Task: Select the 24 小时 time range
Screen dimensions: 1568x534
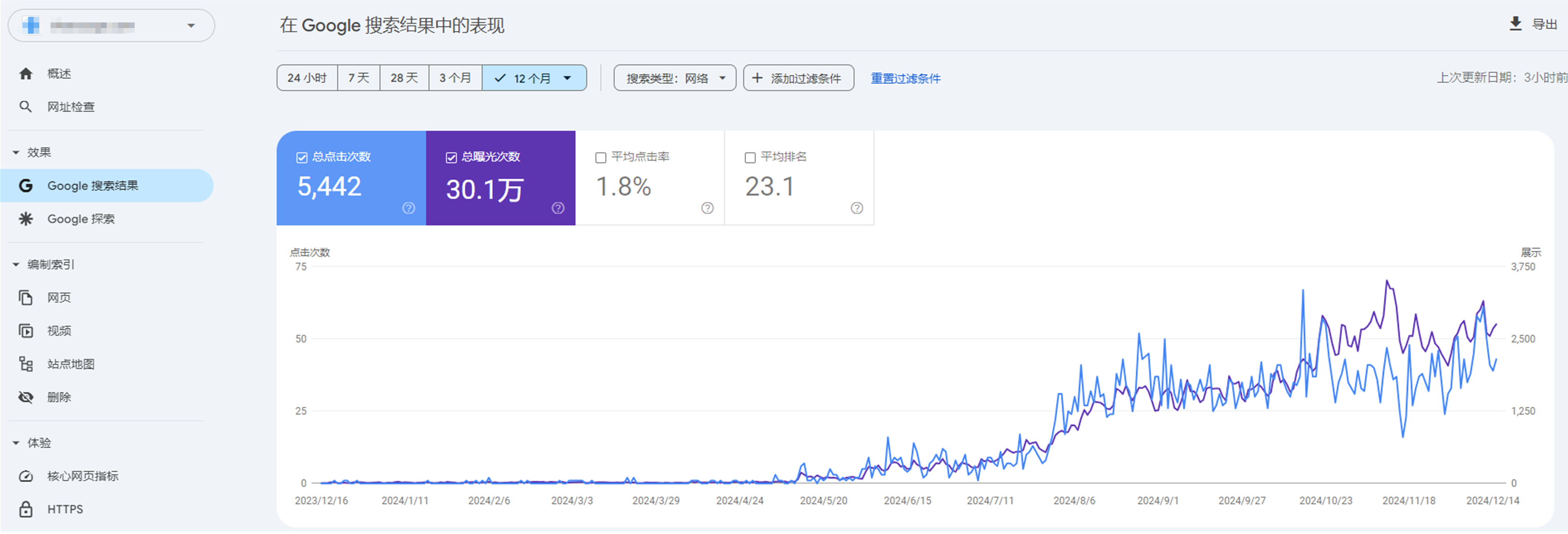Action: tap(307, 78)
